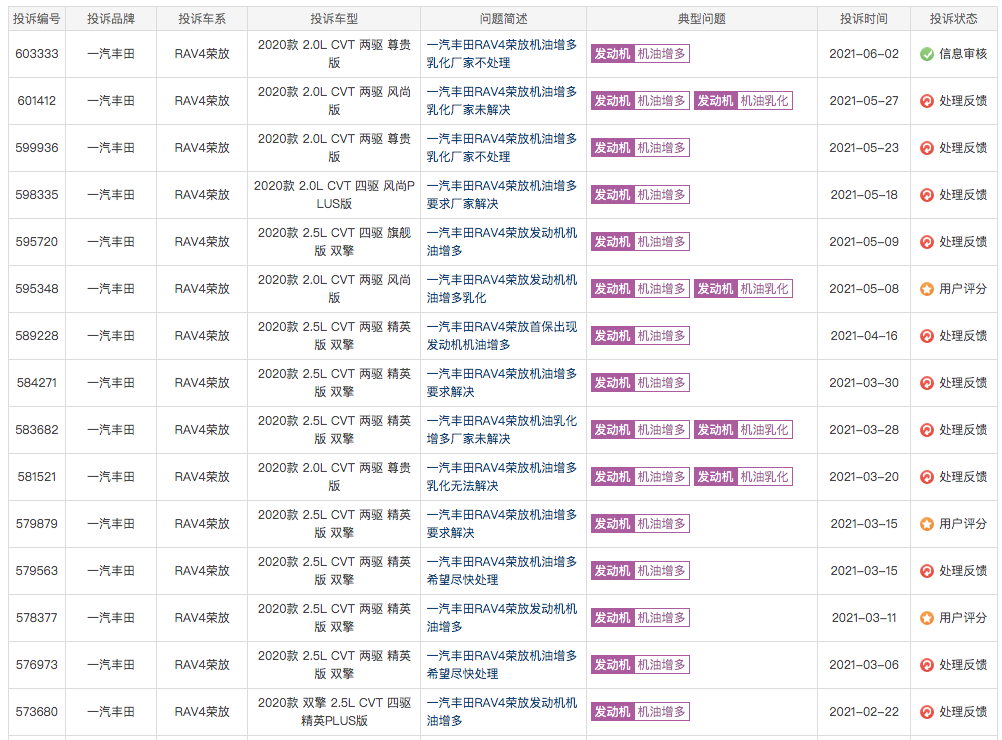Image resolution: width=1002 pixels, height=740 pixels.
Task: Click red status icon in row 589228
Action: (927, 336)
